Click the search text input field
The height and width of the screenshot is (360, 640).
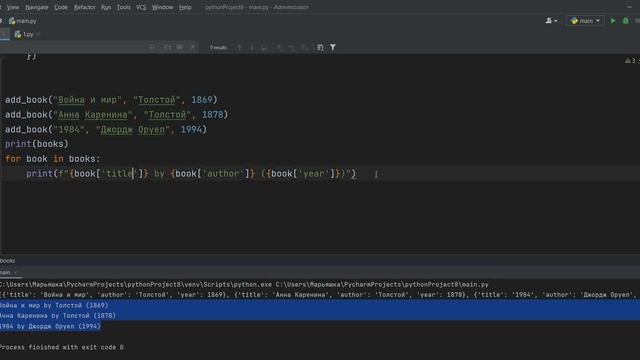[x=73, y=47]
